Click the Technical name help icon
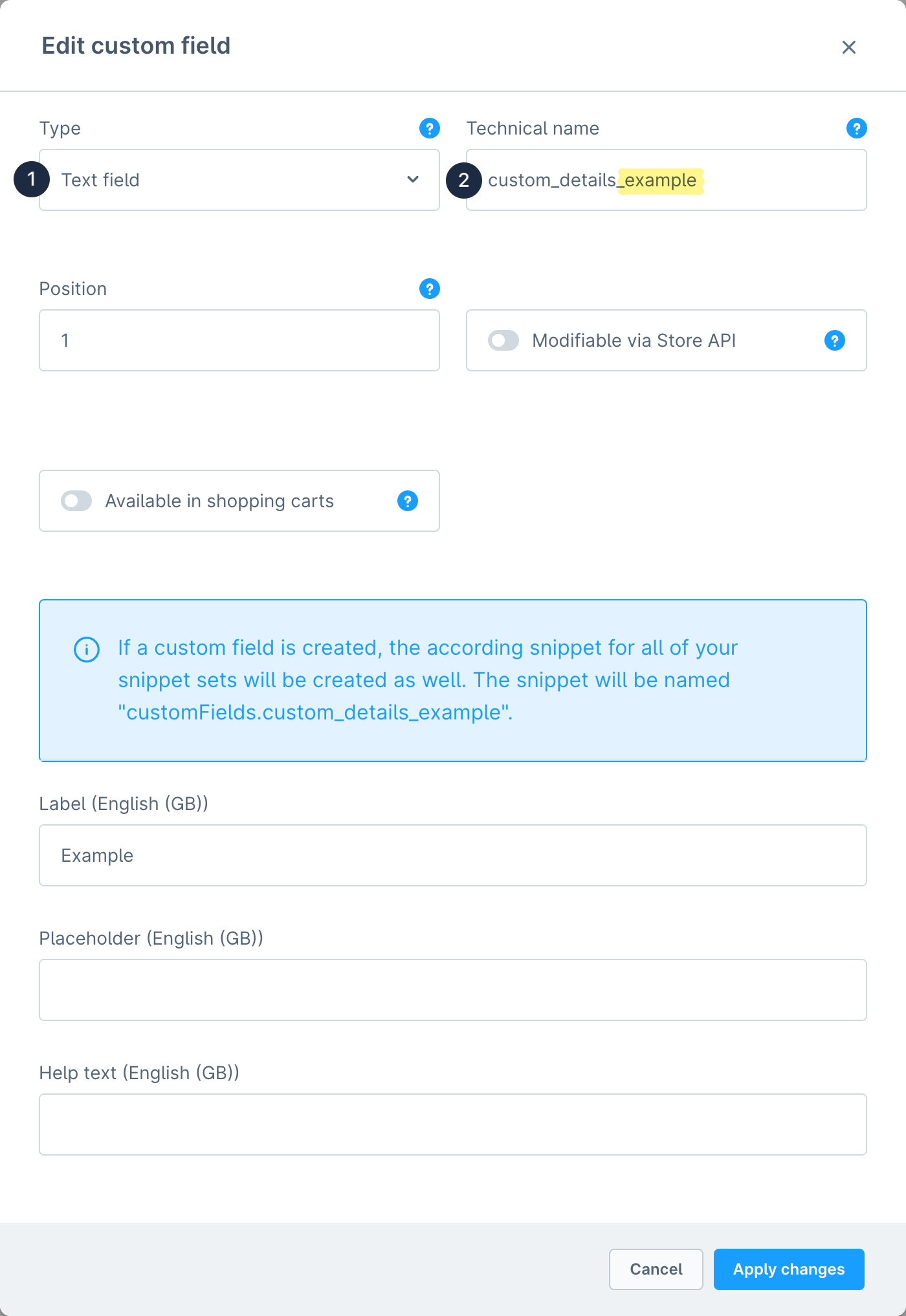This screenshot has width=906, height=1316. click(856, 128)
